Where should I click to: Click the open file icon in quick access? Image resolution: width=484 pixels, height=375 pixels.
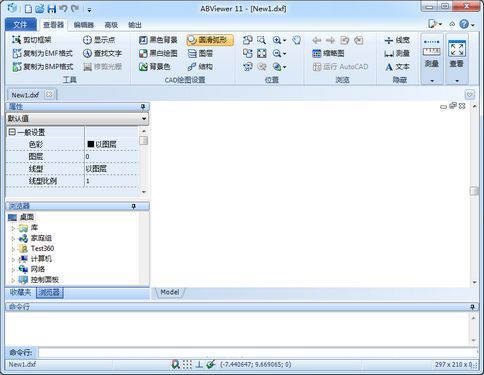click(40, 9)
